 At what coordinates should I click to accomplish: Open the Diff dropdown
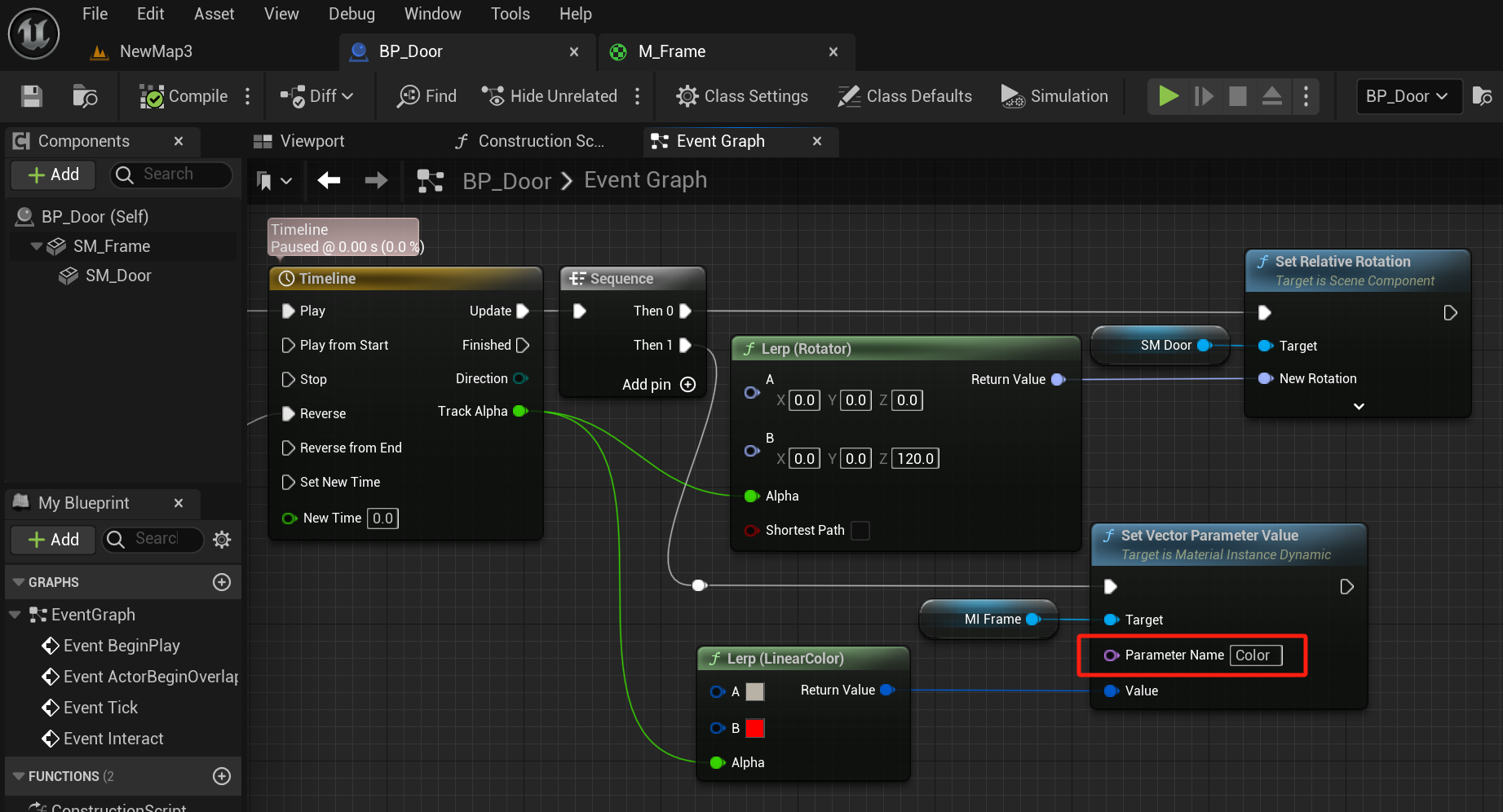point(316,96)
